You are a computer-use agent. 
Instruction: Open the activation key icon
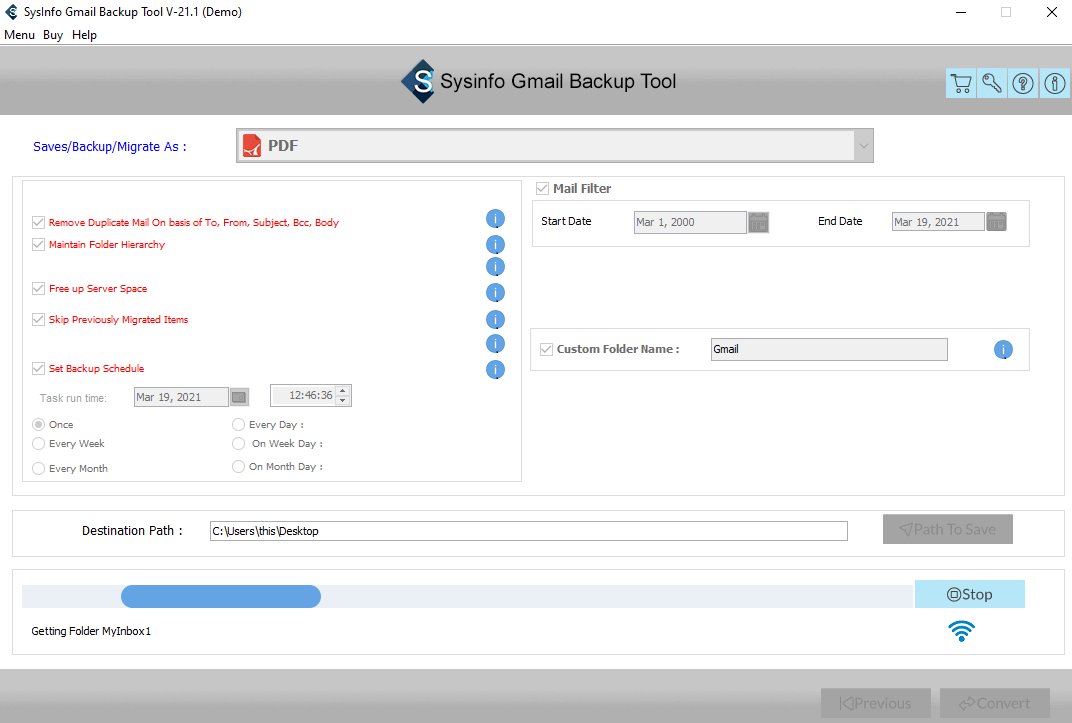point(991,83)
